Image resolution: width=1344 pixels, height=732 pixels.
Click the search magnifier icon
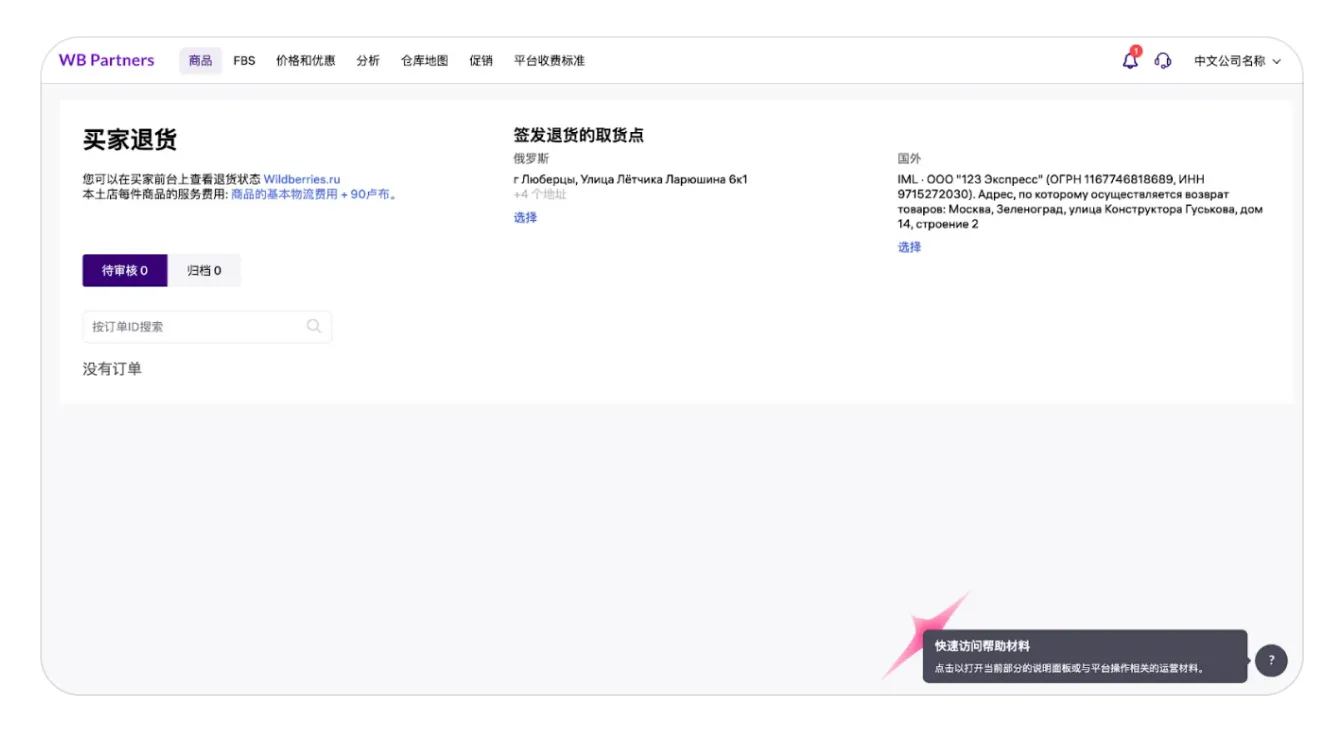[314, 326]
